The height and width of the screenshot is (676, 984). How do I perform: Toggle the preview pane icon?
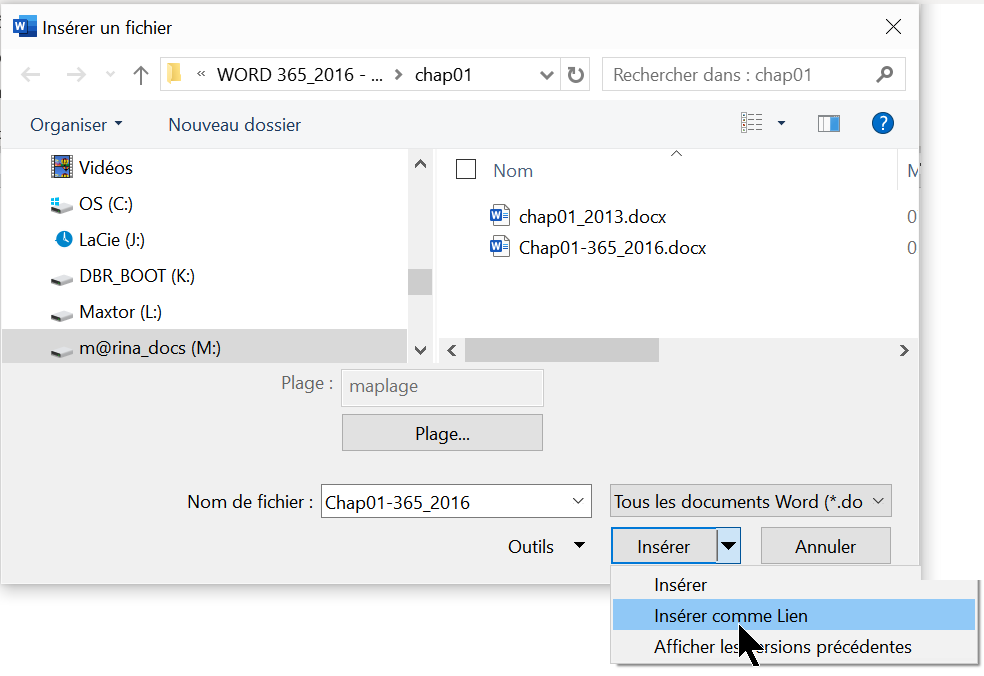click(x=828, y=124)
